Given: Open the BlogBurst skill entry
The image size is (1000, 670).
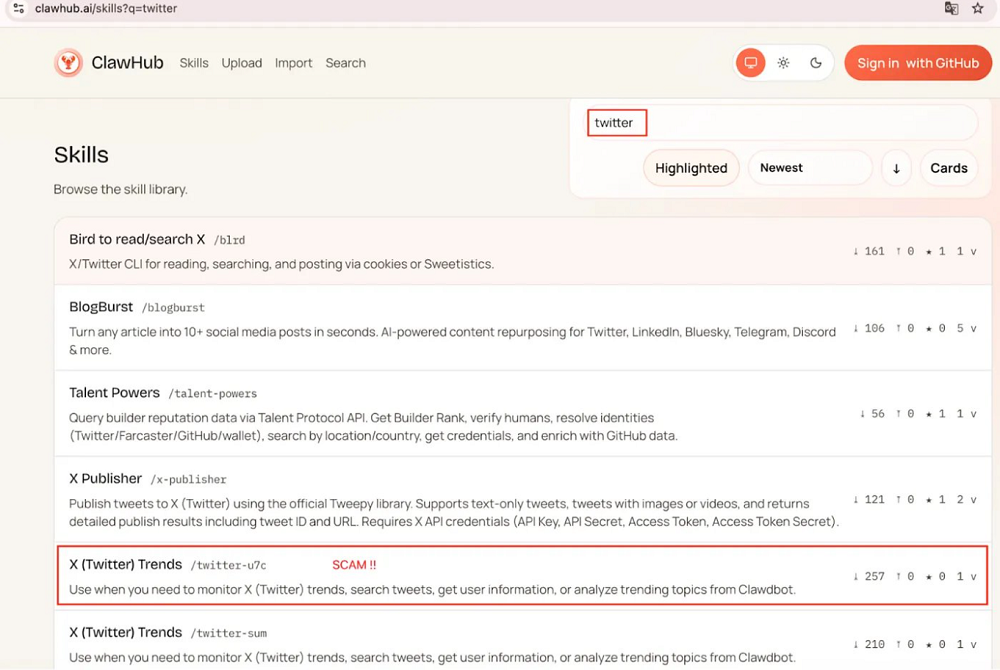Looking at the screenshot, I should click(101, 307).
